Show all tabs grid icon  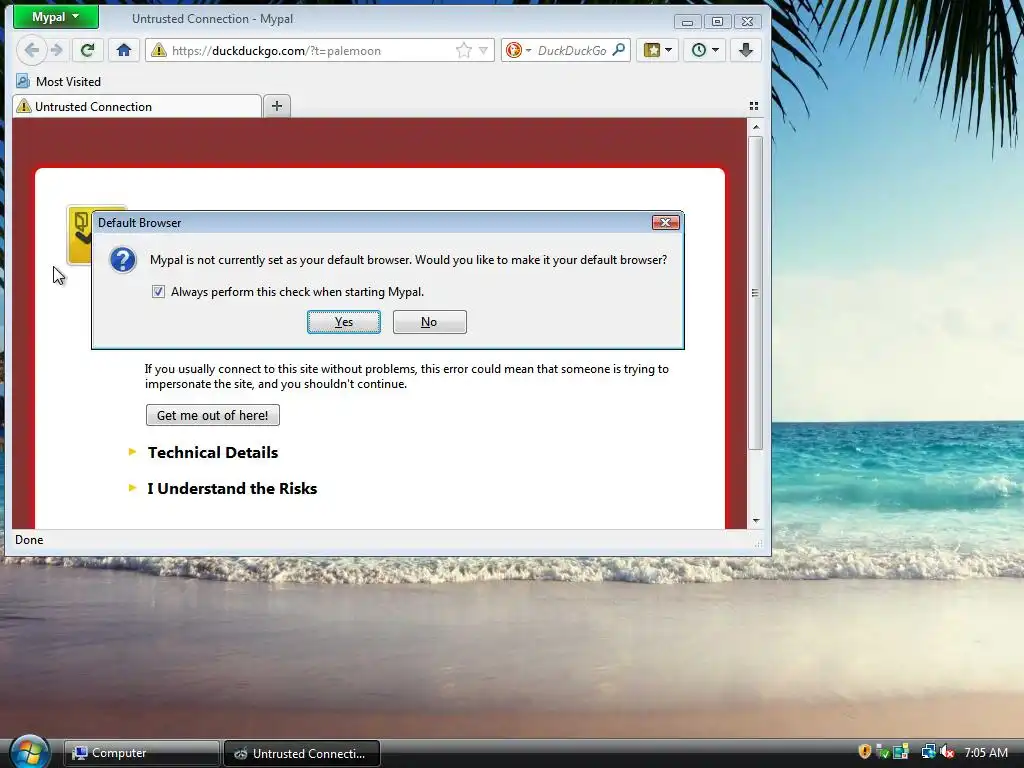754,106
